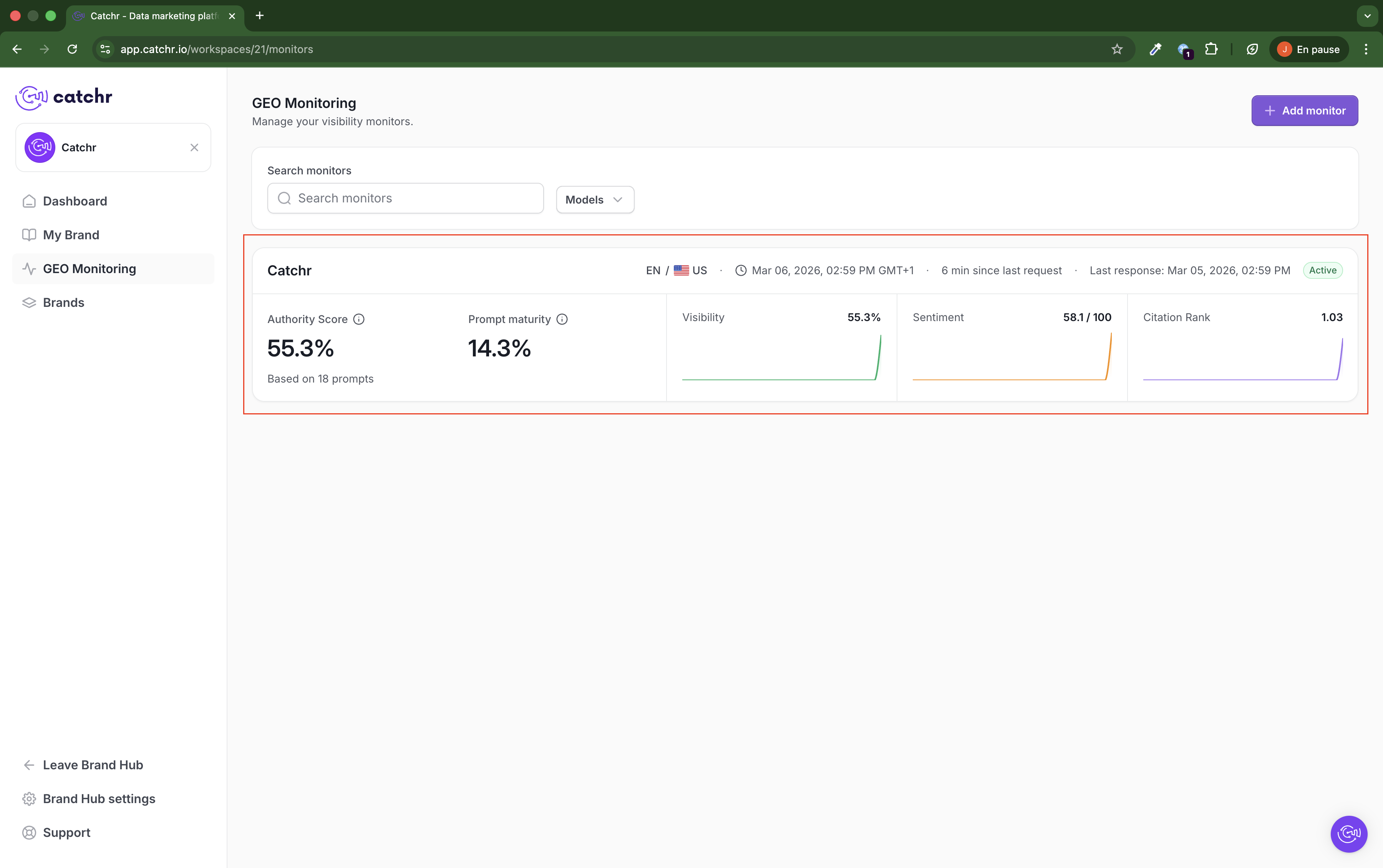Click the Catchr chat bubble icon
The image size is (1383, 868).
(1348, 833)
